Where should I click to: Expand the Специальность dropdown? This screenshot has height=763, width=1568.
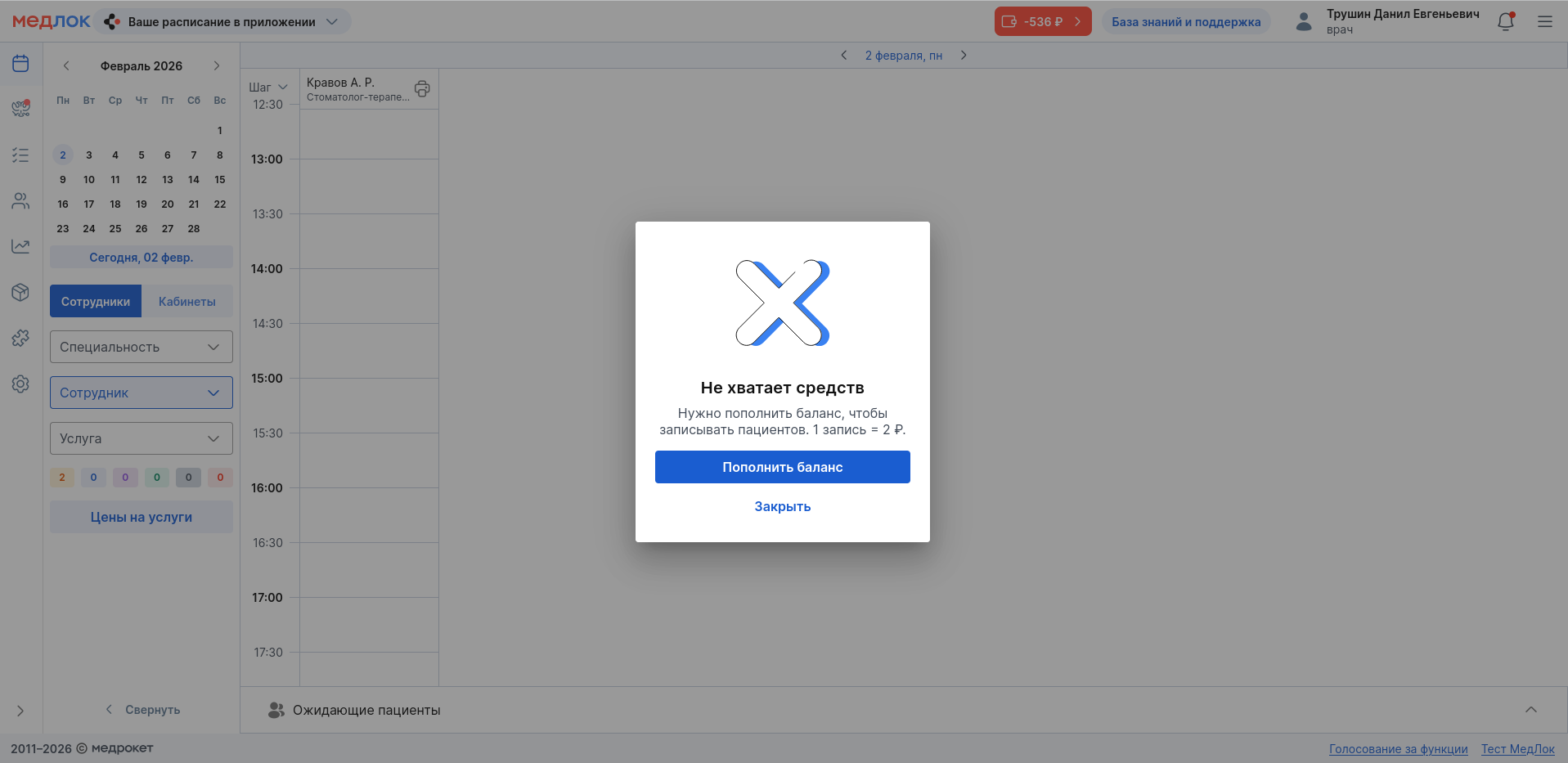pos(141,347)
